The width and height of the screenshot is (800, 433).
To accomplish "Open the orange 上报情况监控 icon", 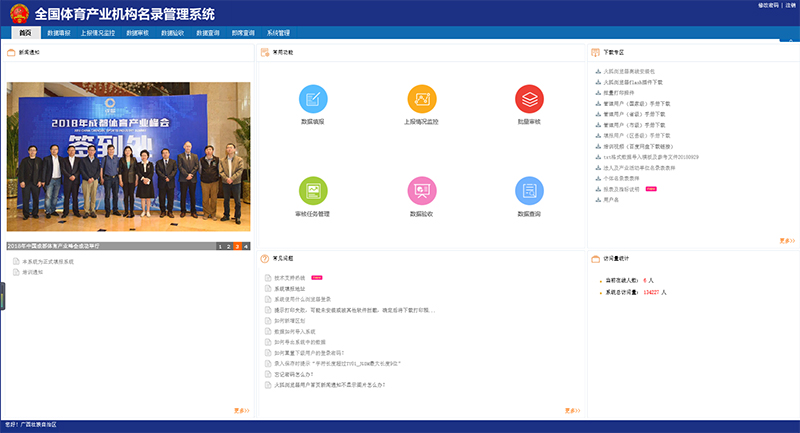I will [421, 99].
